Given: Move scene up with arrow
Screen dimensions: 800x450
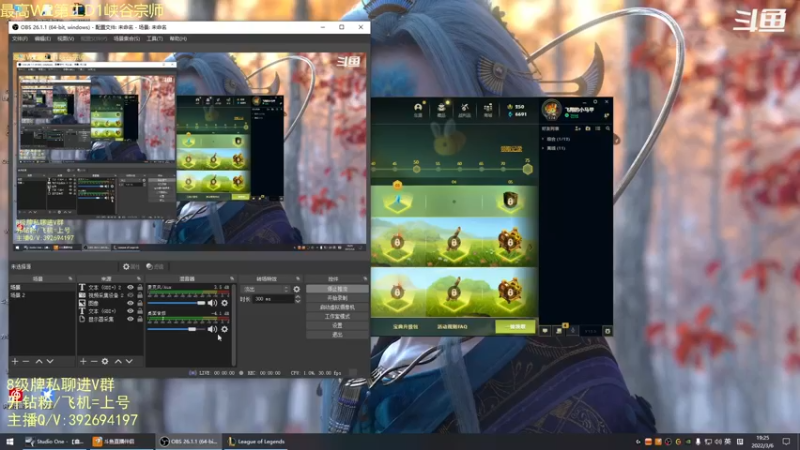Looking at the screenshot, I should [x=39, y=361].
